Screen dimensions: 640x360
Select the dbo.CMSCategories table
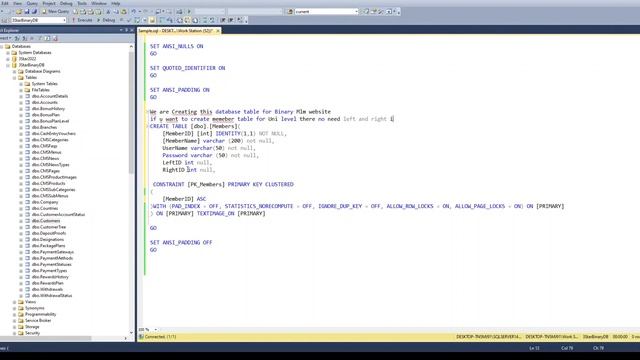pos(50,140)
